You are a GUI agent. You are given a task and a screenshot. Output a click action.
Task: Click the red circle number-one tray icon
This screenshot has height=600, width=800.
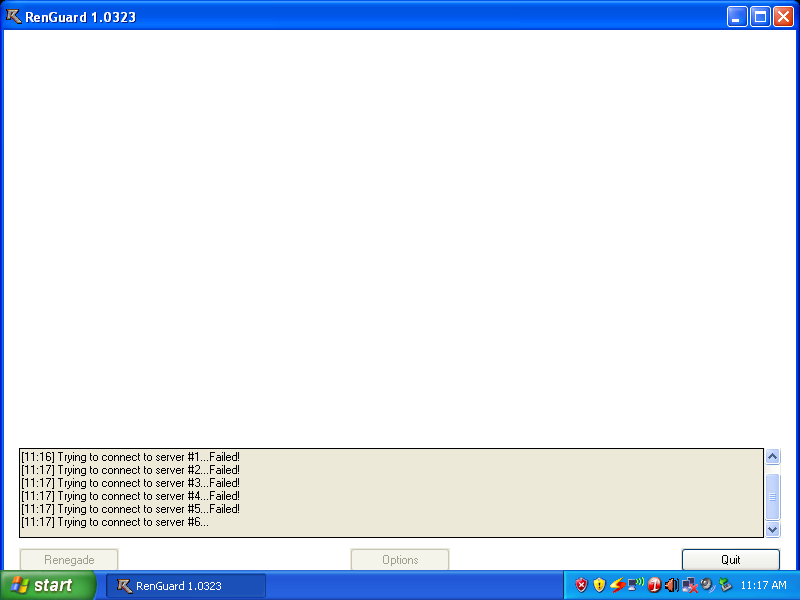point(654,585)
